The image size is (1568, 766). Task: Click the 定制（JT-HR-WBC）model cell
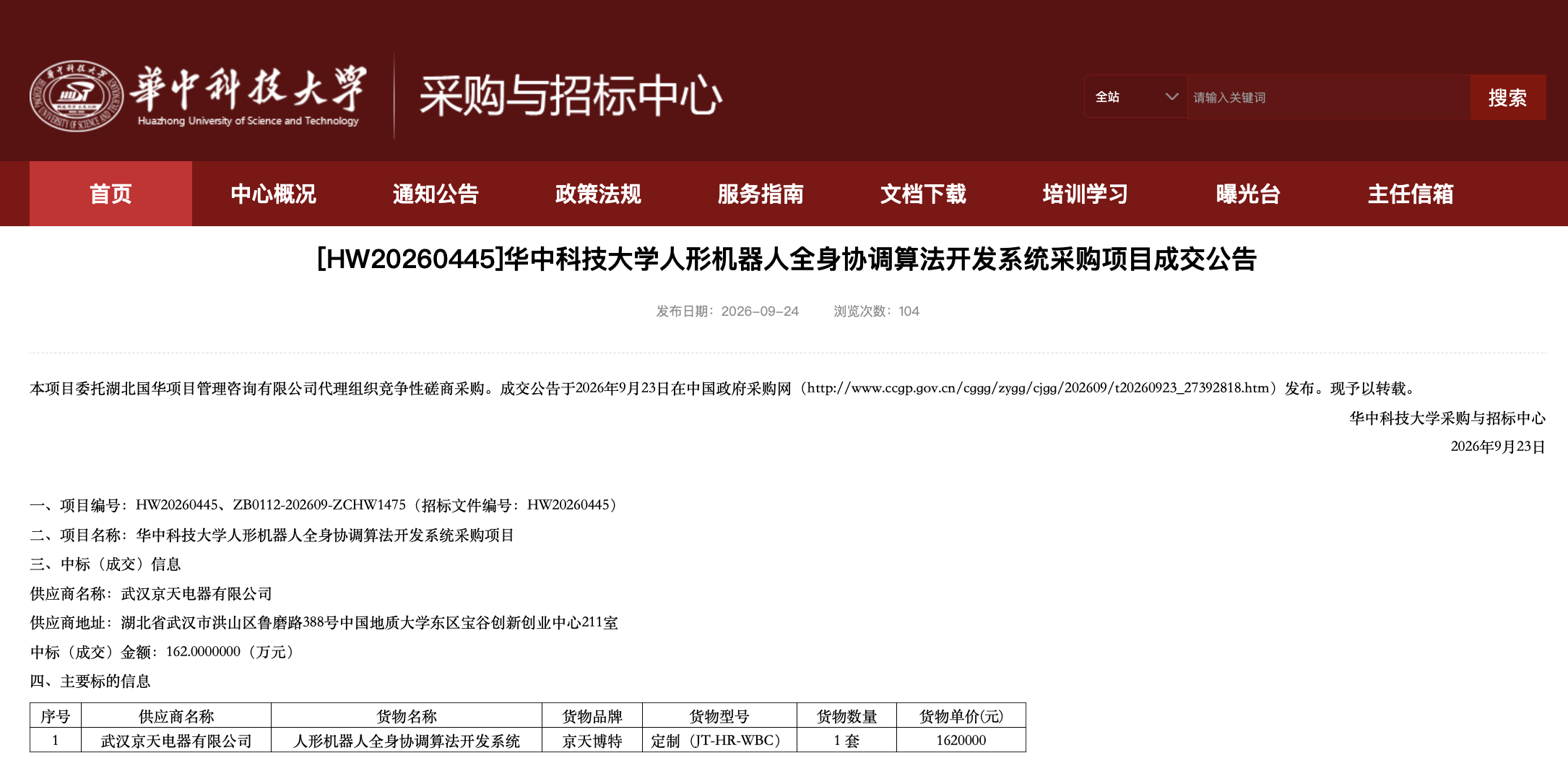point(719,741)
